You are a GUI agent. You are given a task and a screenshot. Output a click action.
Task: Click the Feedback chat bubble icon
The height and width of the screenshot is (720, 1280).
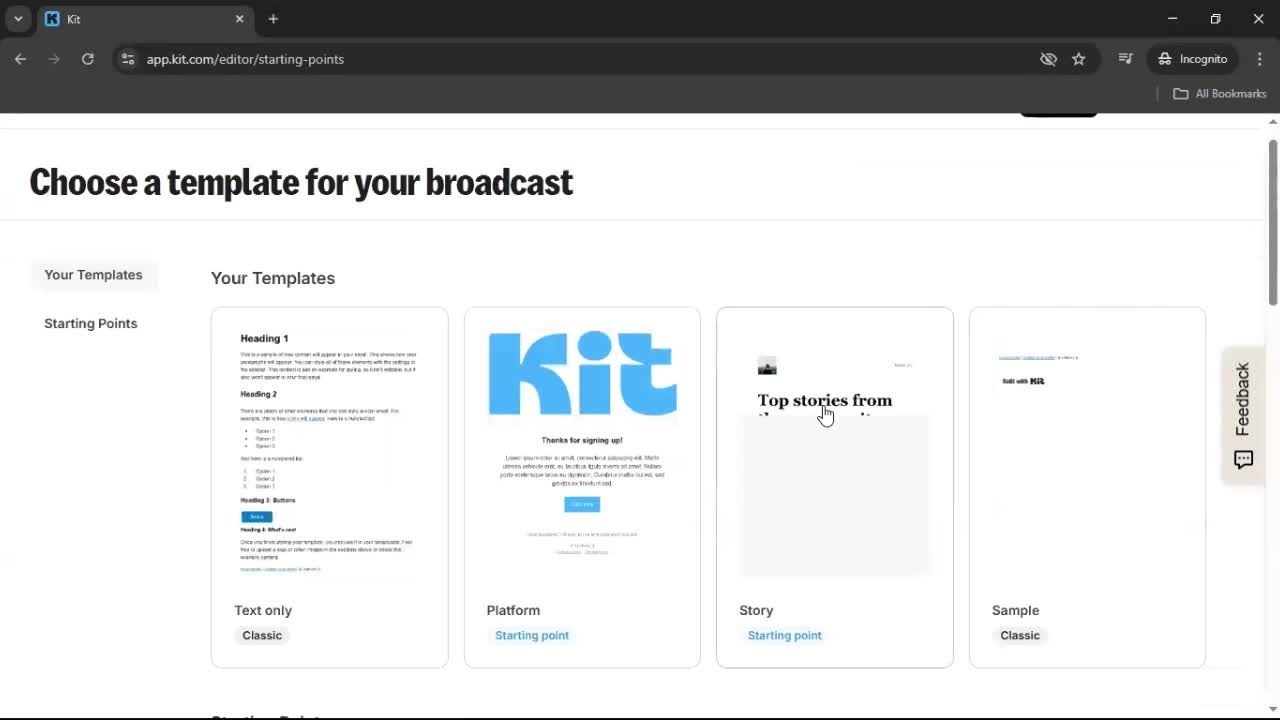coord(1243,459)
